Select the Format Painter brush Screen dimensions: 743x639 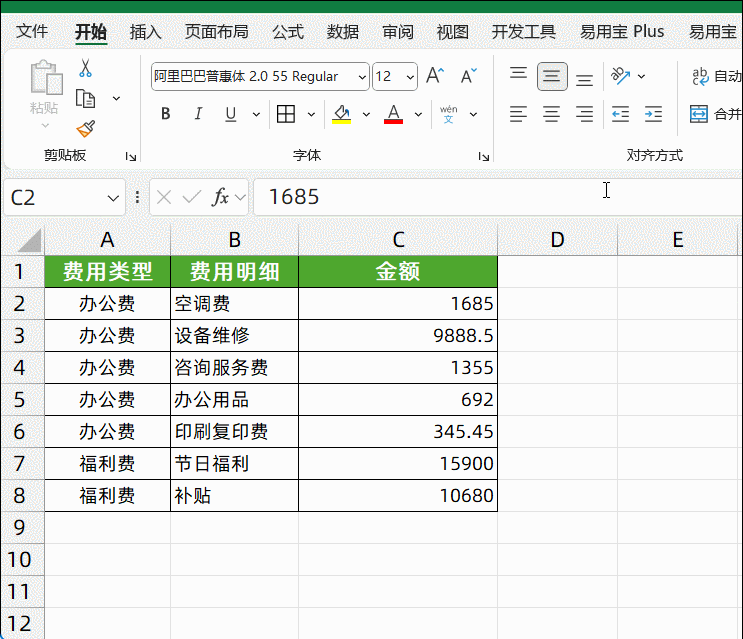tap(86, 128)
